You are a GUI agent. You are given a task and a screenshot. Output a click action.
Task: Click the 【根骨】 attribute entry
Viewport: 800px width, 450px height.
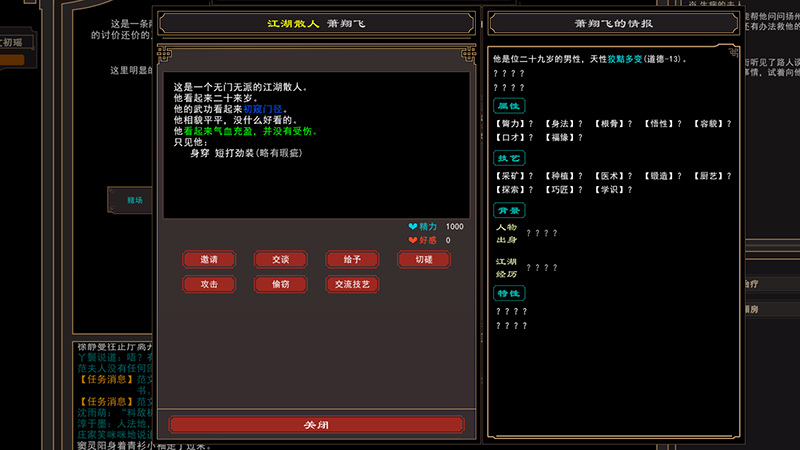coord(613,123)
